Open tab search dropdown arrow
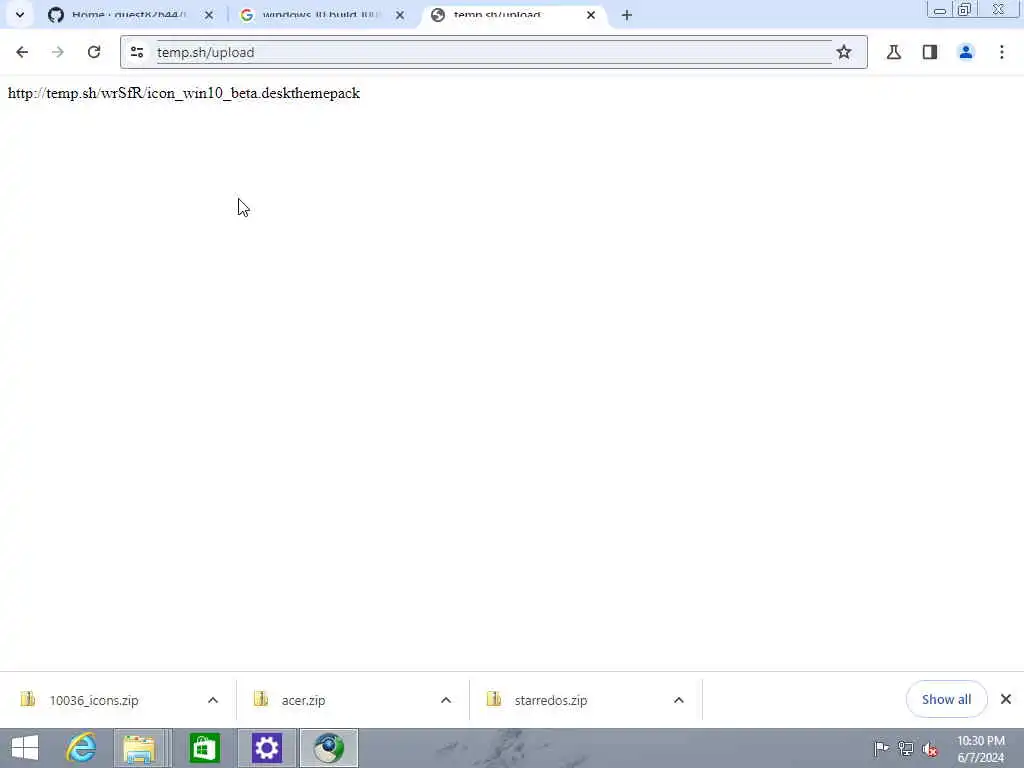This screenshot has height=768, width=1024. pos(20,14)
